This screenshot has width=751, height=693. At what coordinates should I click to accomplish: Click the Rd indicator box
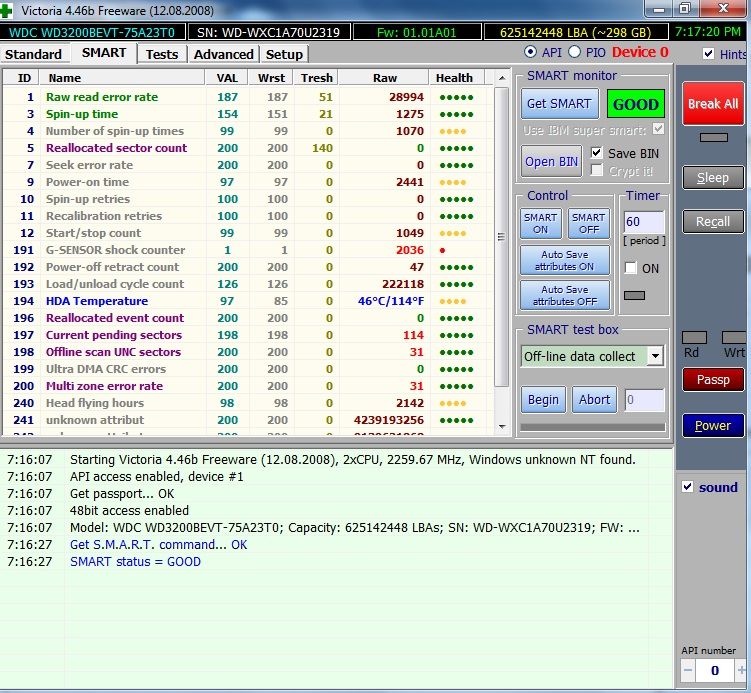(694, 338)
